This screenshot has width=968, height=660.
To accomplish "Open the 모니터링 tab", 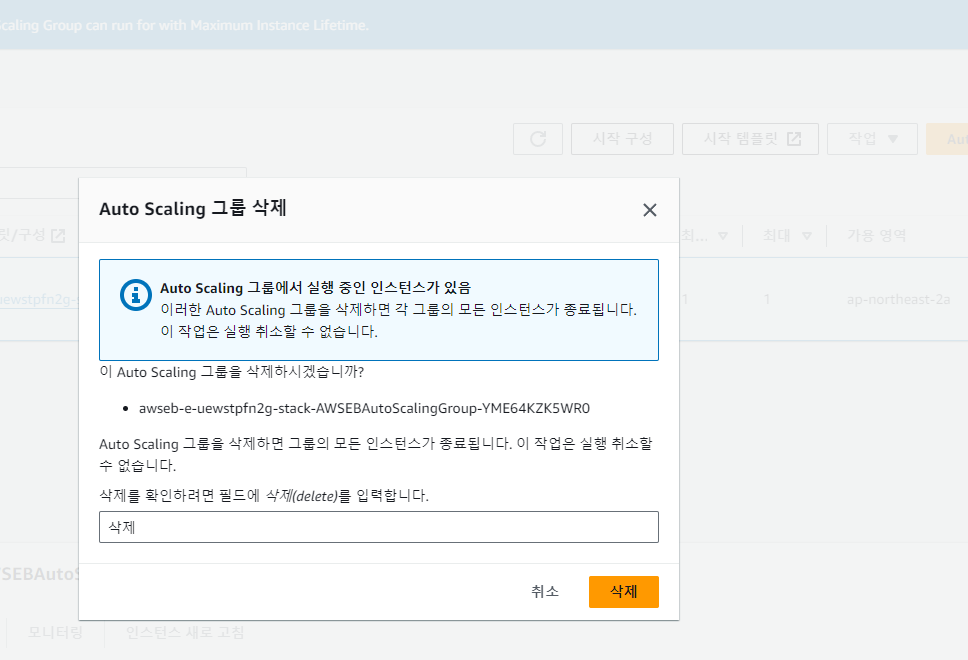I will pyautogui.click(x=55, y=632).
